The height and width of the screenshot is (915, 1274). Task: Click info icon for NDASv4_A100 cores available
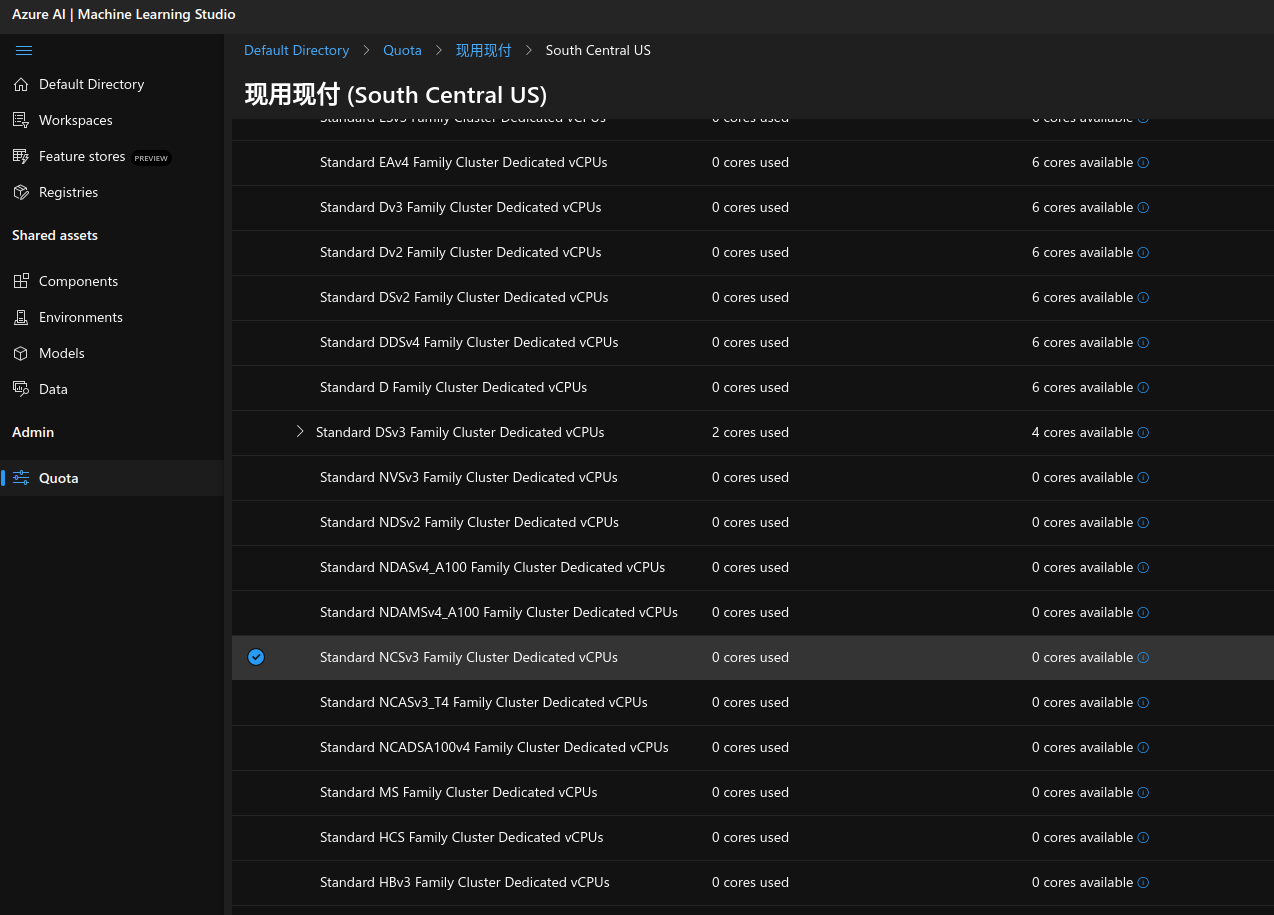1143,567
